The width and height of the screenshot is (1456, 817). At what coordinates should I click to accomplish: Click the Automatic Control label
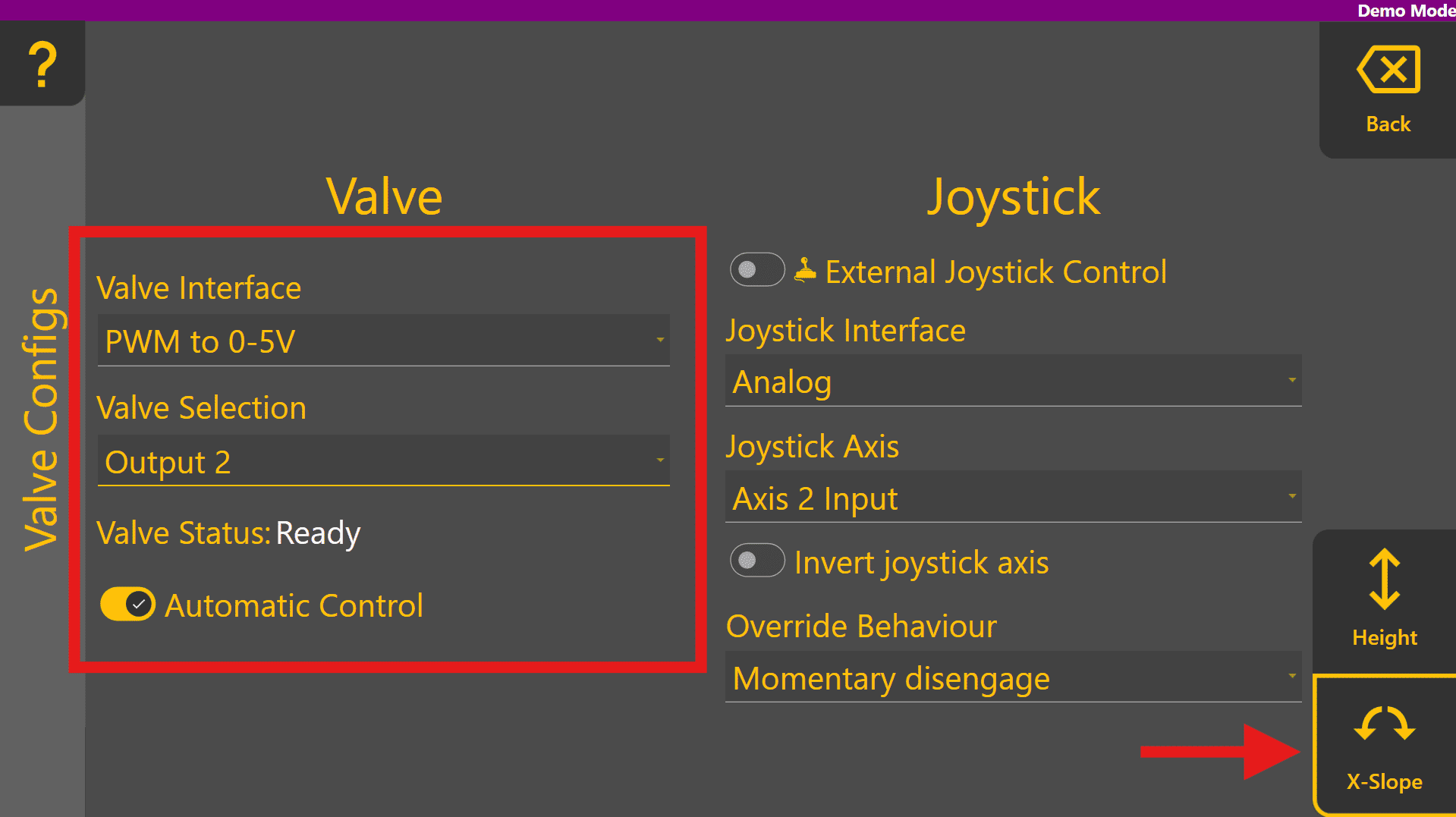[x=294, y=605]
